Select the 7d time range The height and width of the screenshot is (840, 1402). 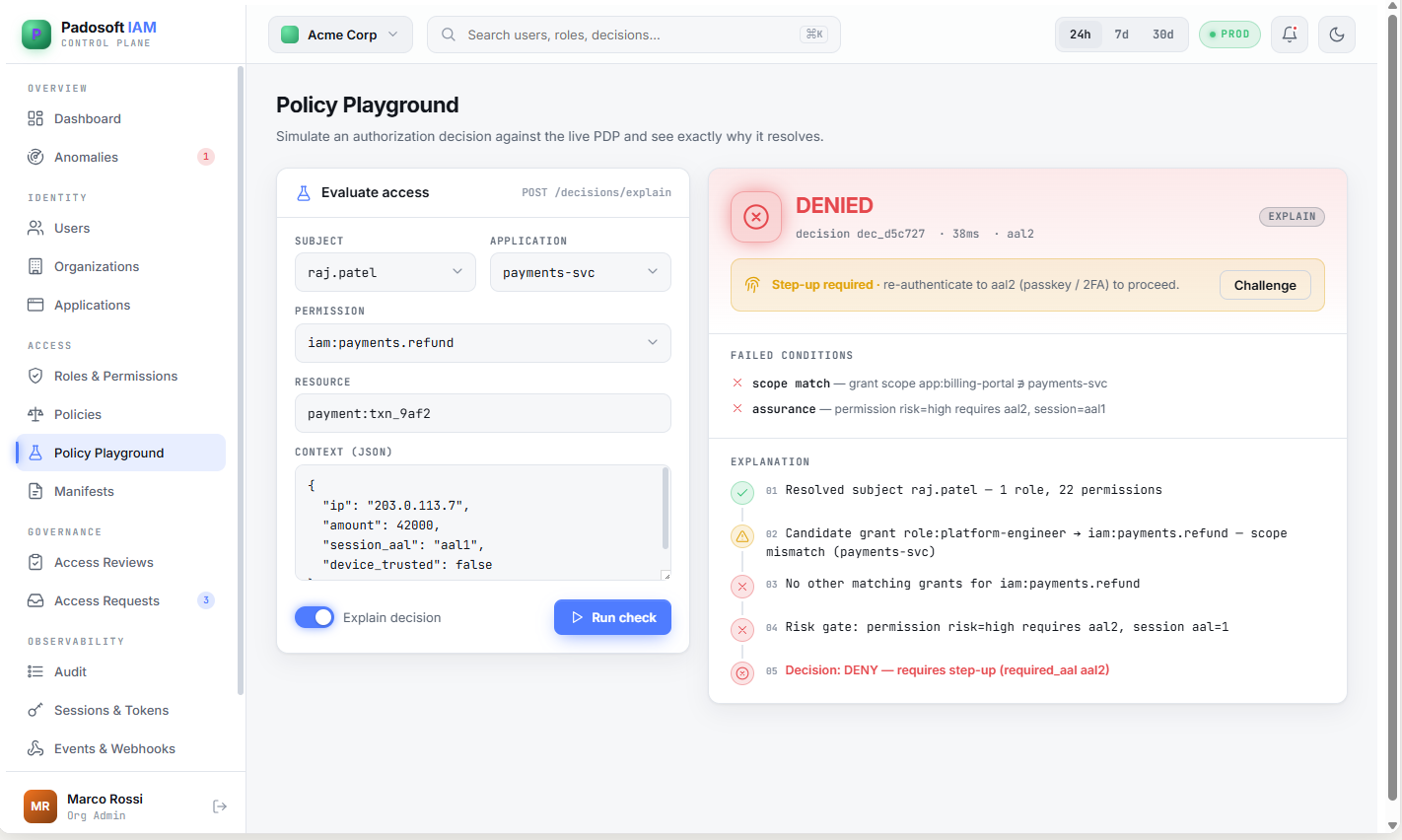1122,35
